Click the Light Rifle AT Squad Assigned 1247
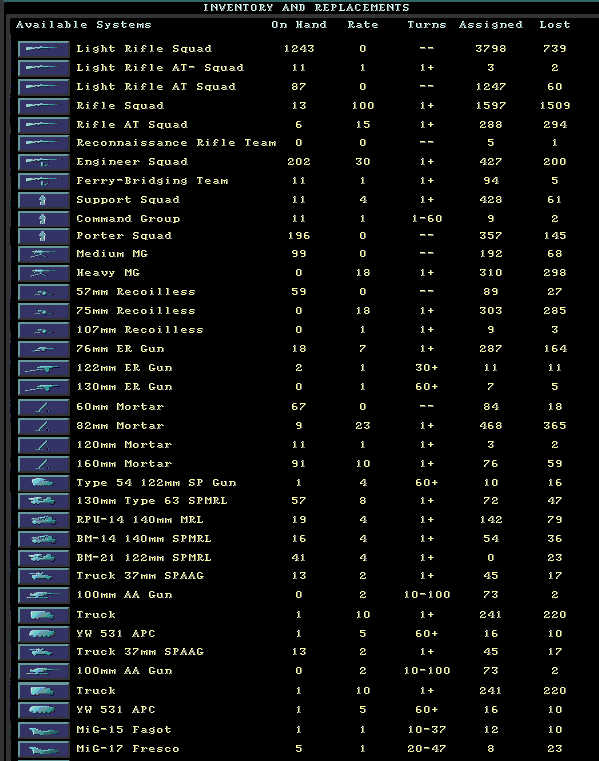 [491, 86]
